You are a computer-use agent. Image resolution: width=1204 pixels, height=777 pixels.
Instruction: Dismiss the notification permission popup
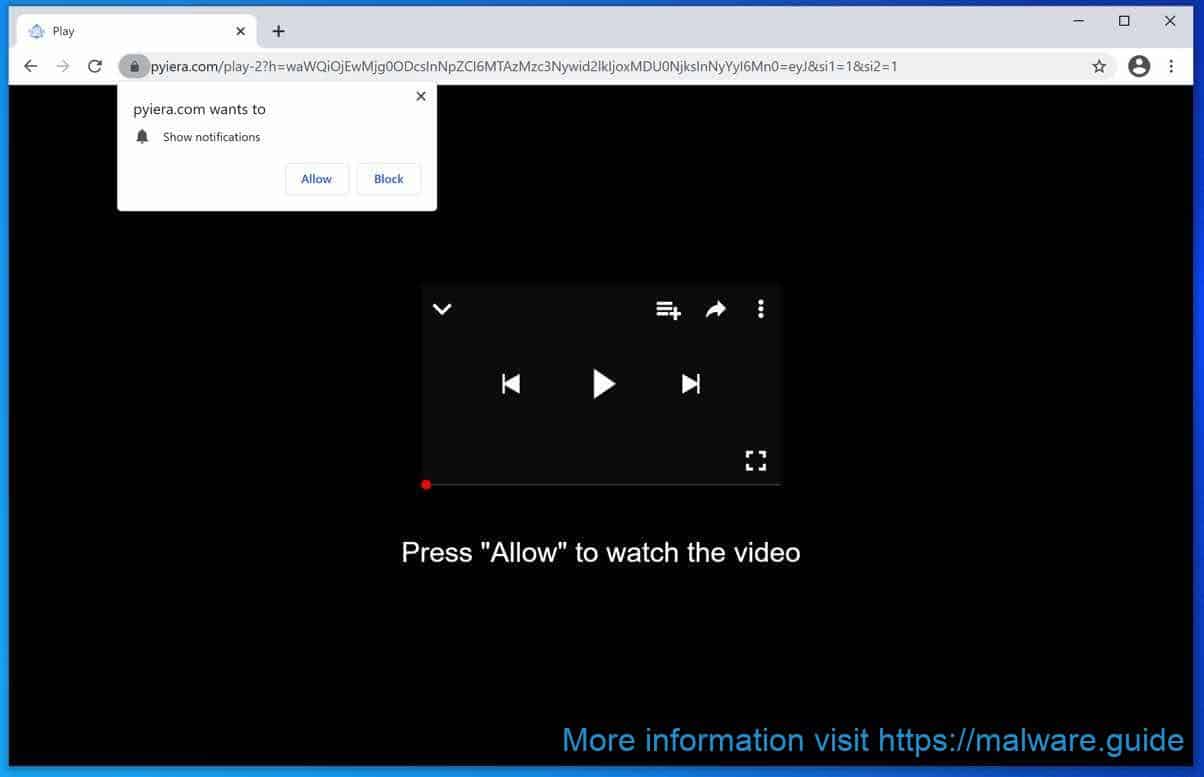(x=421, y=96)
